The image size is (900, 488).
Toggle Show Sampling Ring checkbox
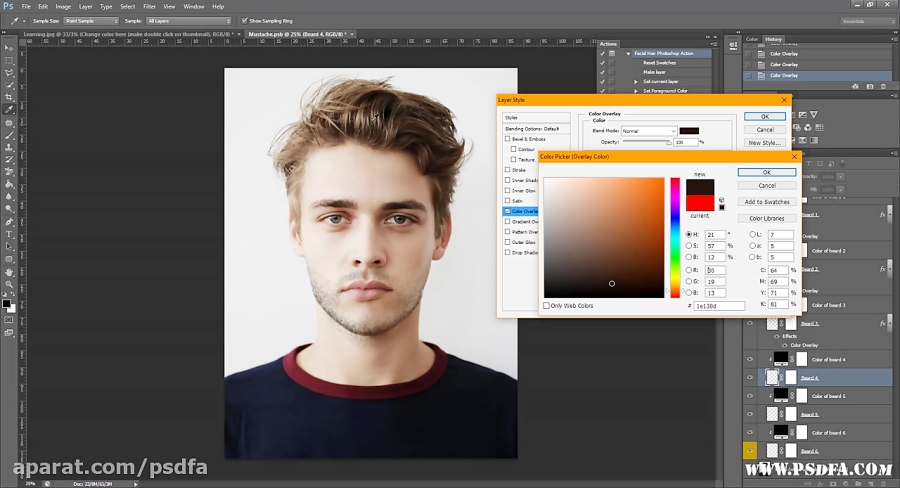click(x=245, y=21)
